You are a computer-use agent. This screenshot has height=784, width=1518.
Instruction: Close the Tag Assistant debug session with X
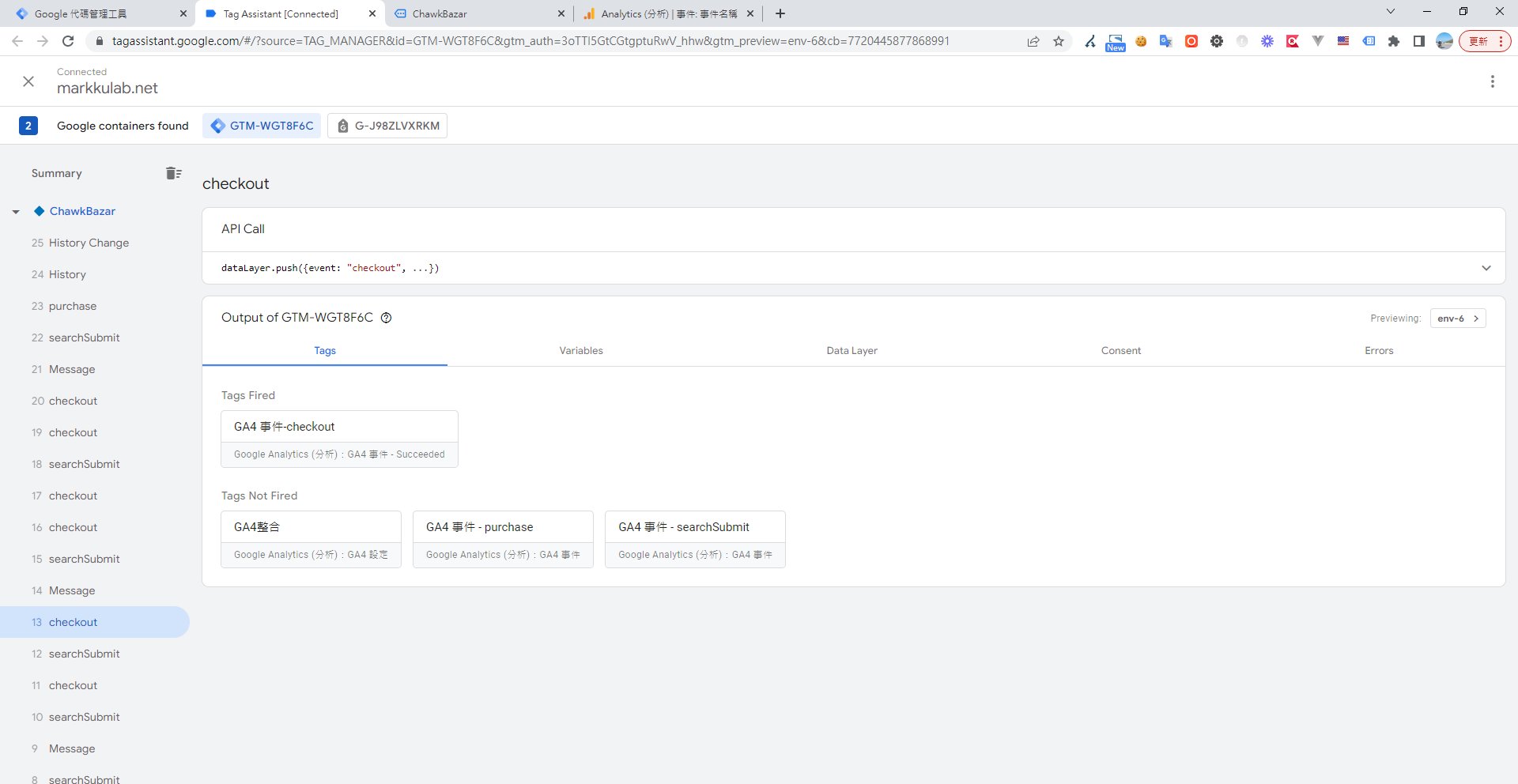pos(28,81)
